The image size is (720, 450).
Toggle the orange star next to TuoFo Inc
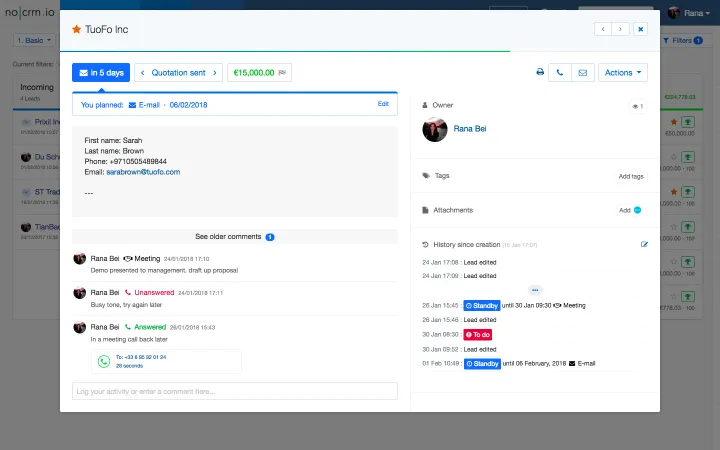coord(76,29)
